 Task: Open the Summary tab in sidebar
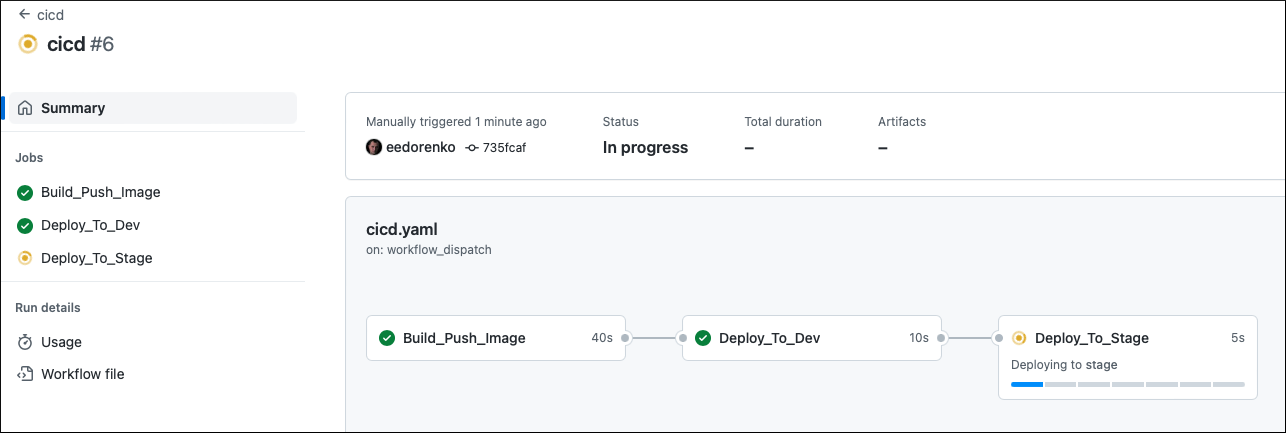pos(73,108)
